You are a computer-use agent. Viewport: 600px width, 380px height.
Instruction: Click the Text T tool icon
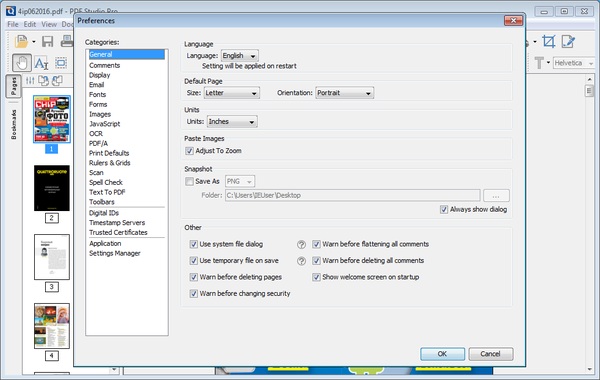click(x=539, y=63)
